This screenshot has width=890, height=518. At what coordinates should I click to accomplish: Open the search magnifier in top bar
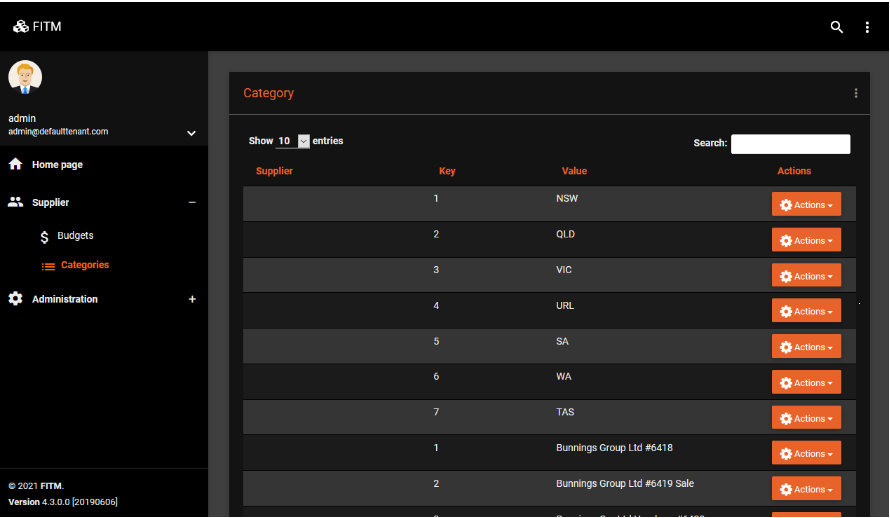(x=836, y=27)
